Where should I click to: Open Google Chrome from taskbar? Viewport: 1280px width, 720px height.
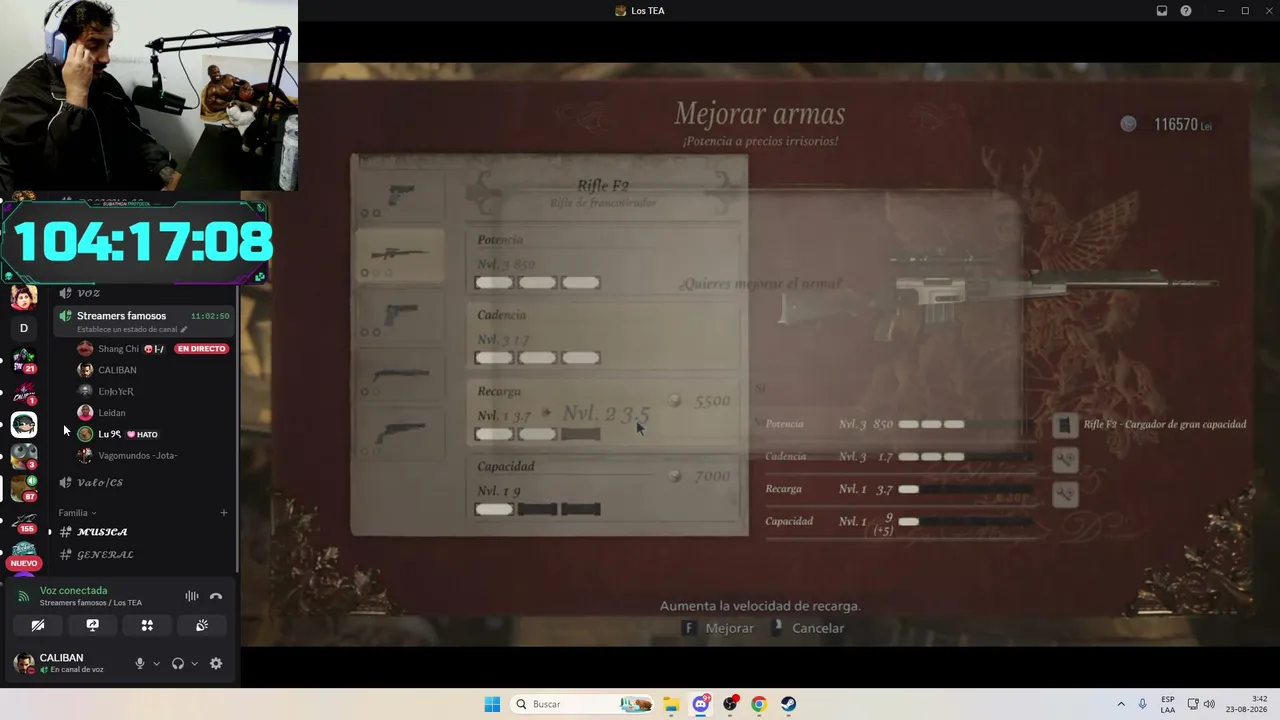pyautogui.click(x=759, y=704)
